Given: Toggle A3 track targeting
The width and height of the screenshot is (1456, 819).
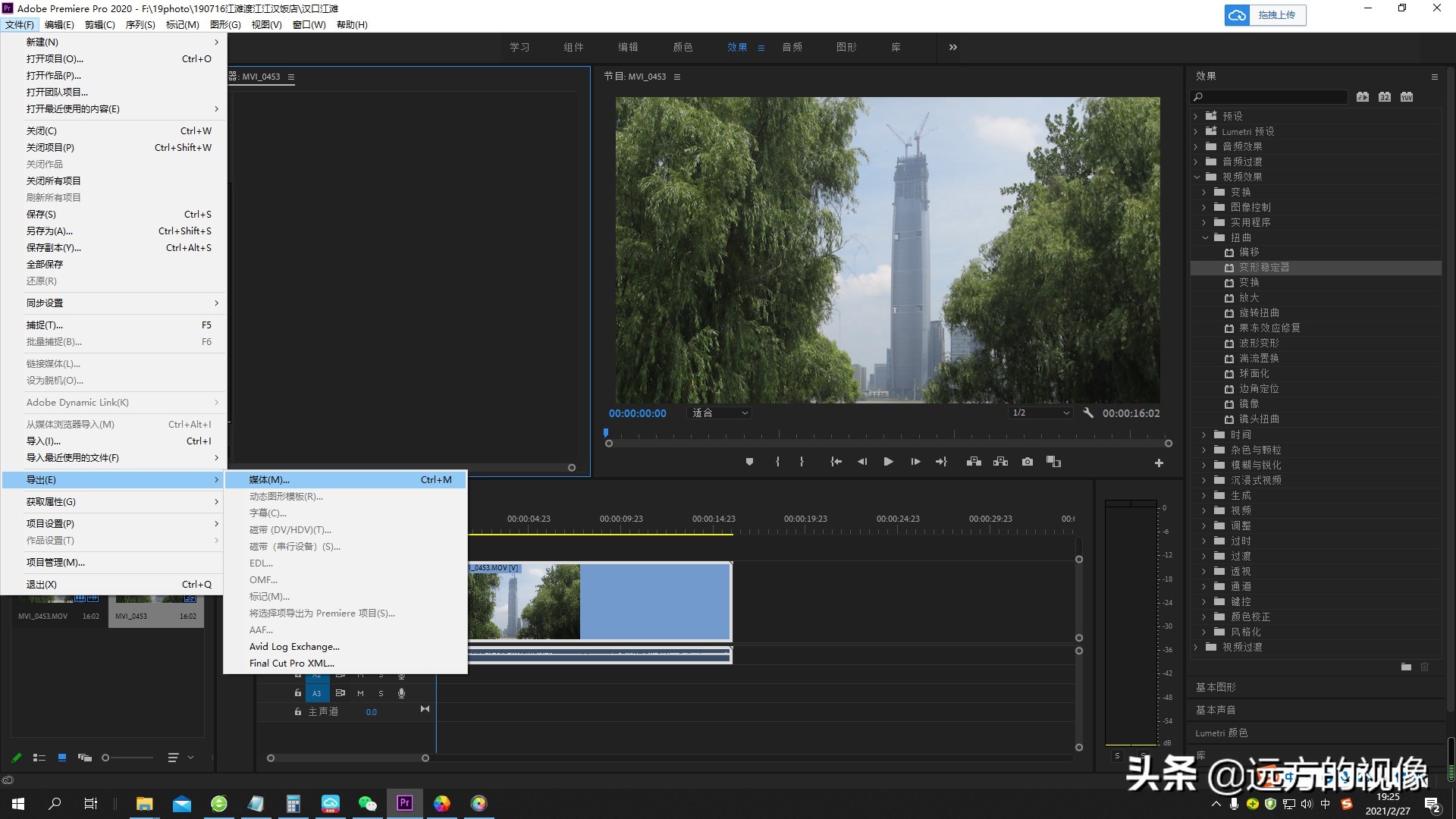Looking at the screenshot, I should point(317,693).
